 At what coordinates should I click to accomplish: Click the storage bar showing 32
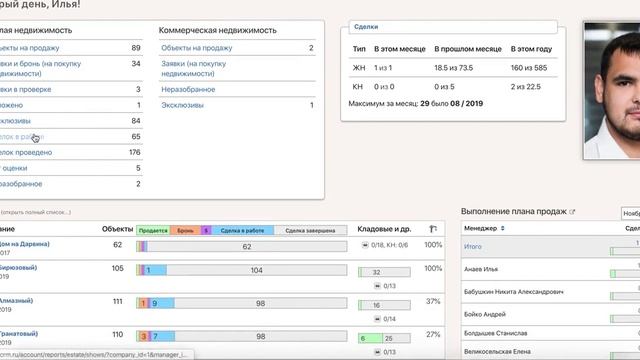pyautogui.click(x=384, y=272)
